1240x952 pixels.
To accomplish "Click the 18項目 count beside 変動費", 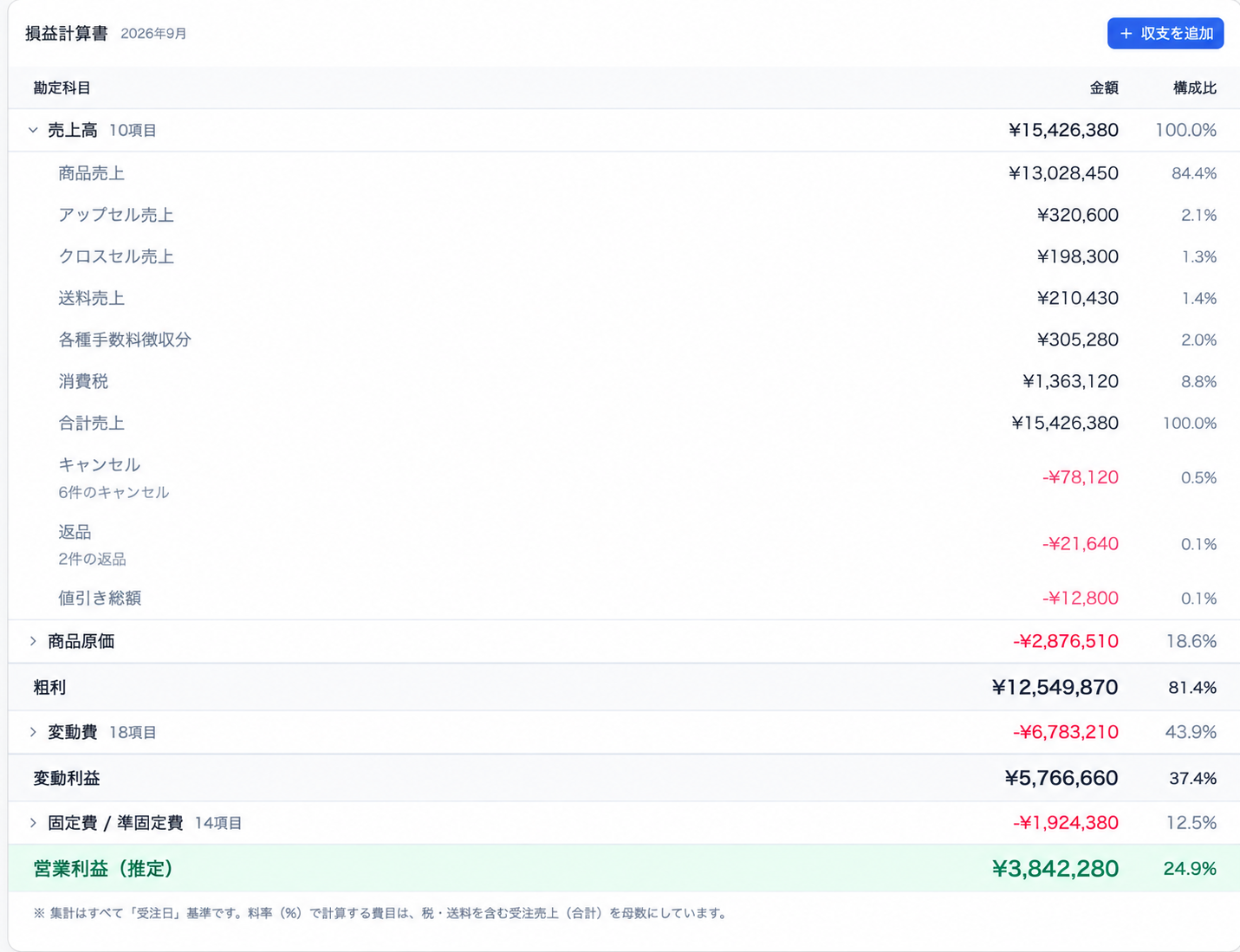I will [133, 732].
